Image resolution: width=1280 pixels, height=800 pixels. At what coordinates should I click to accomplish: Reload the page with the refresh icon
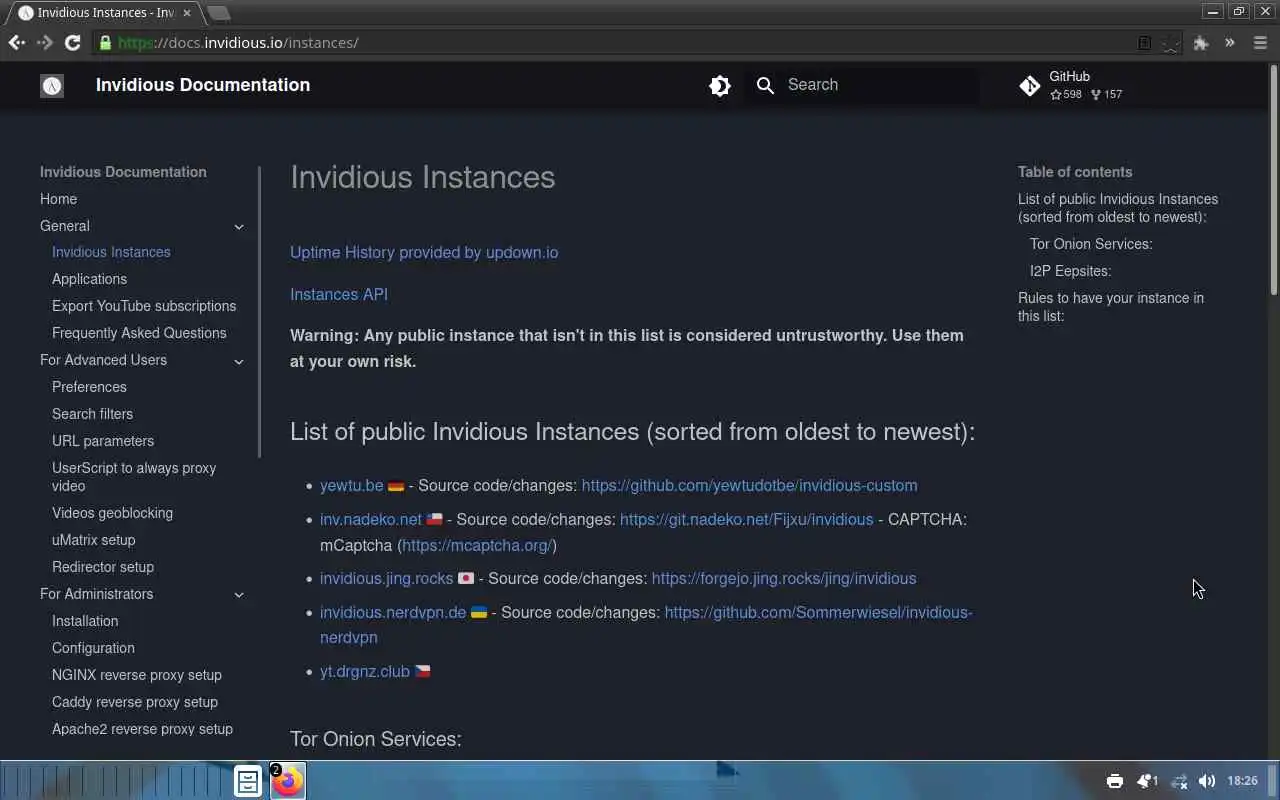coord(72,42)
